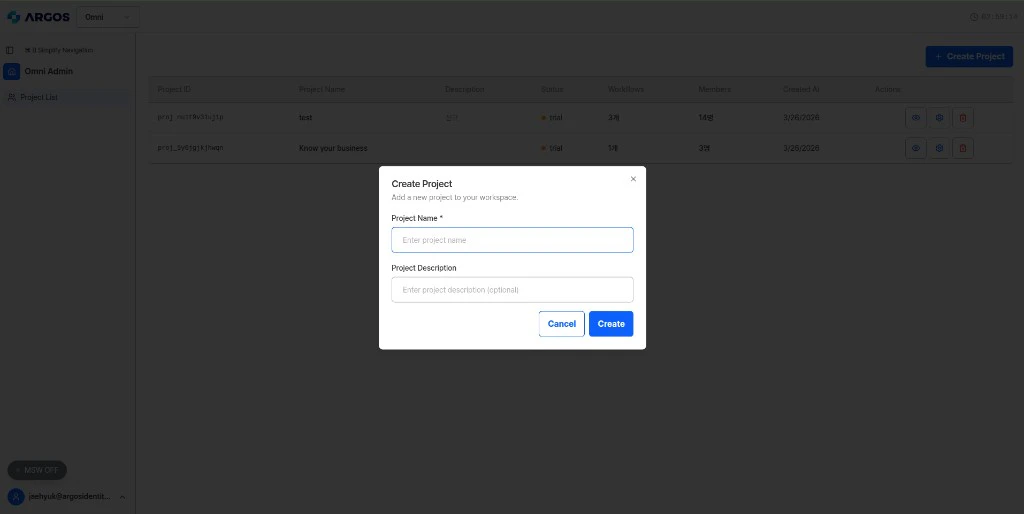Confirm with the blue Create button

point(611,324)
